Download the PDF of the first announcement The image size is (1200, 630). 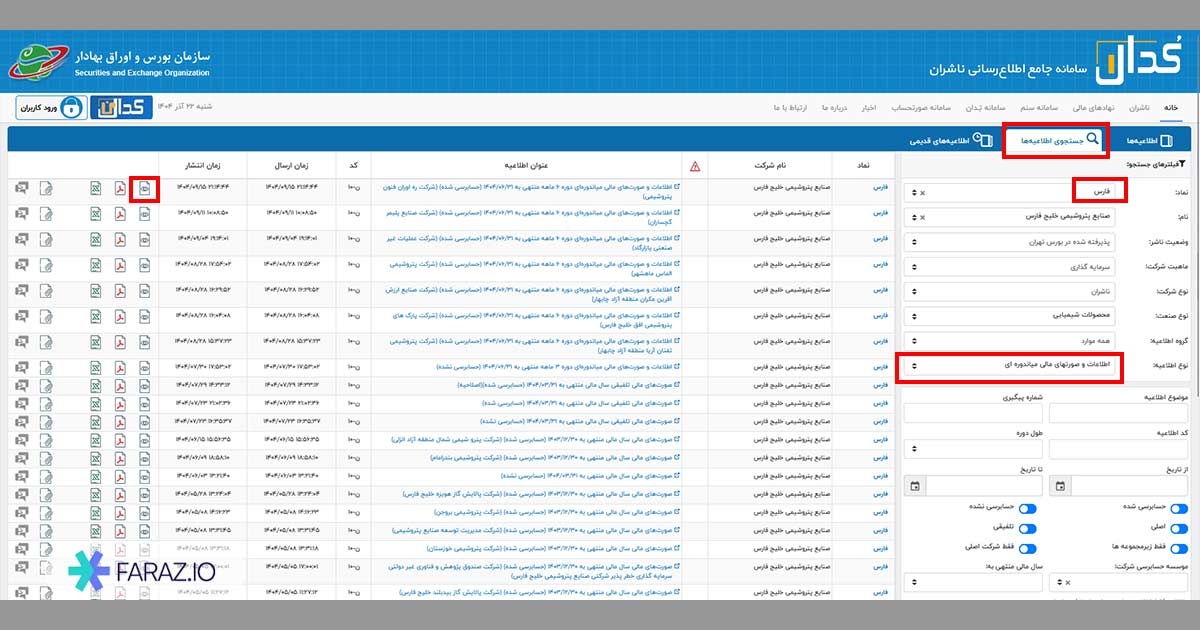(119, 188)
